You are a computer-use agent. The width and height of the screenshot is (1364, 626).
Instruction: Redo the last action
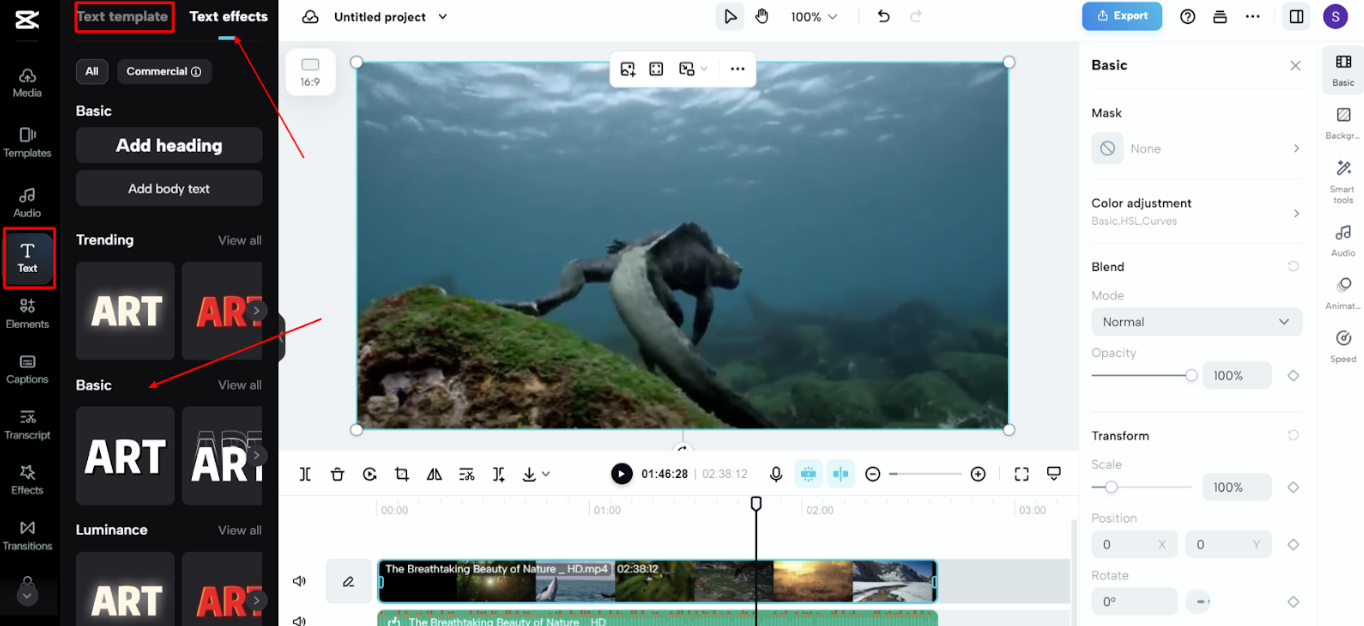pyautogui.click(x=916, y=17)
